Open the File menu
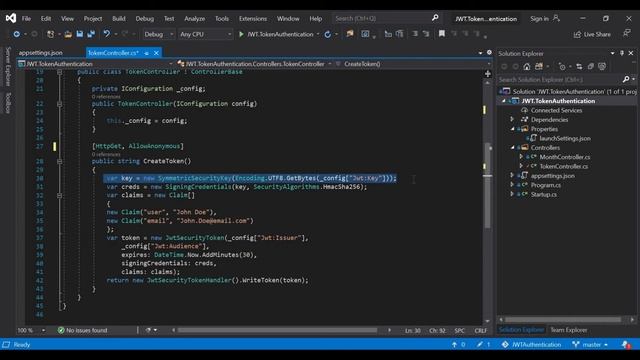640x360 pixels. 26,18
